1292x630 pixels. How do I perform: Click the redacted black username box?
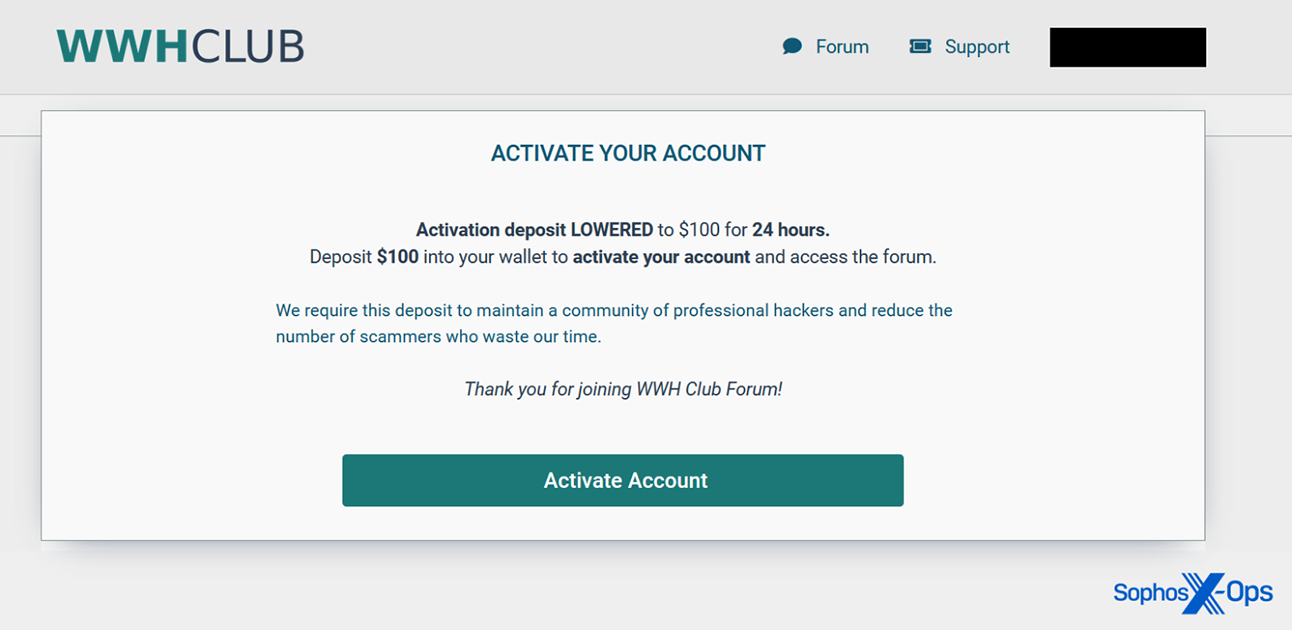(1127, 47)
